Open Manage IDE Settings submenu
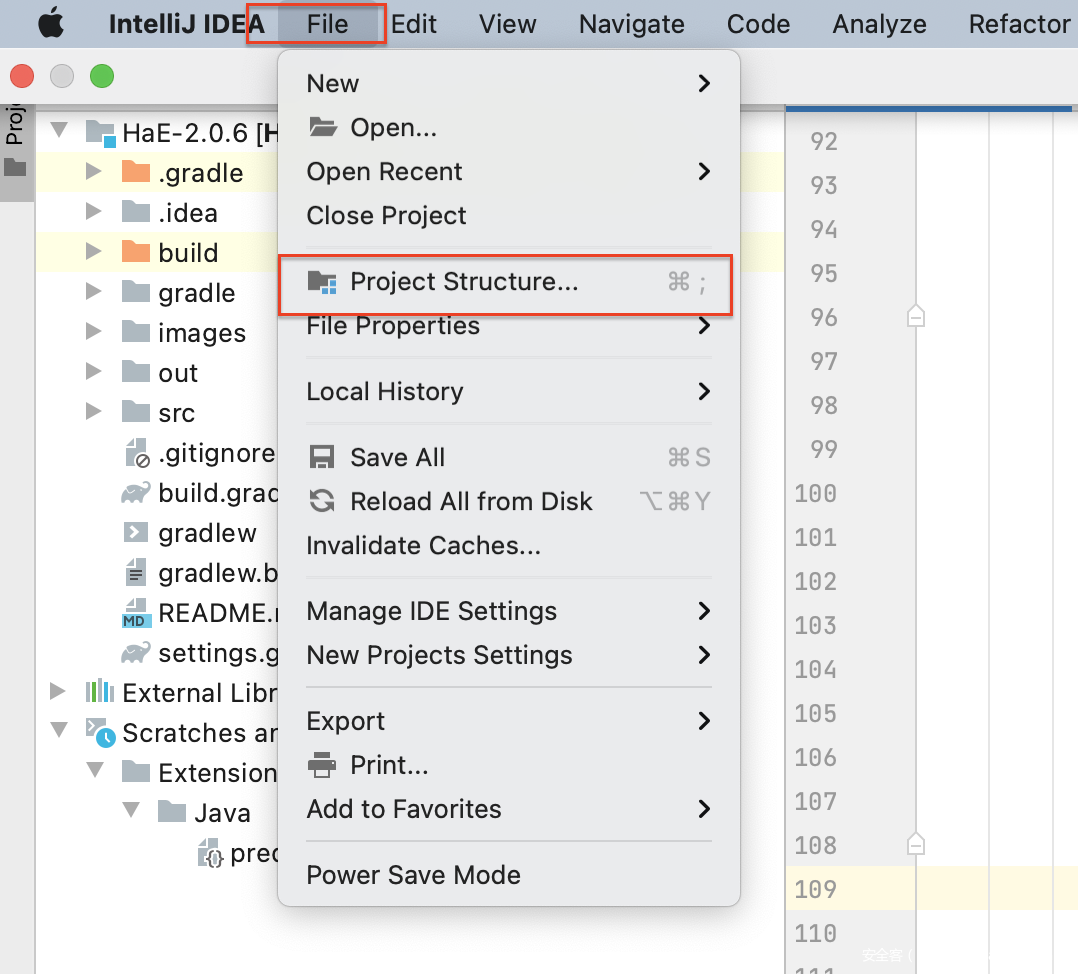This screenshot has height=974, width=1078. point(509,611)
